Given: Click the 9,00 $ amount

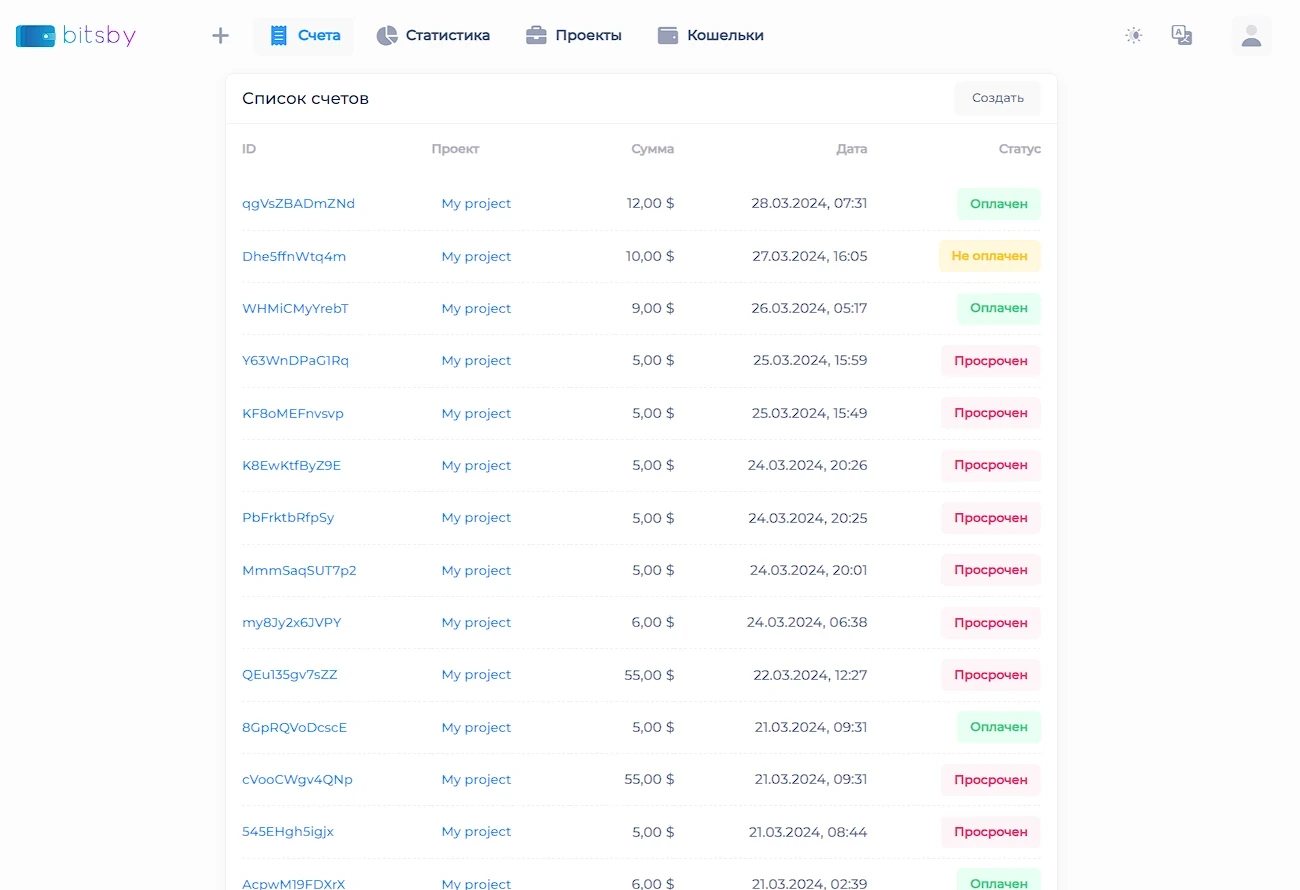Looking at the screenshot, I should pos(653,308).
